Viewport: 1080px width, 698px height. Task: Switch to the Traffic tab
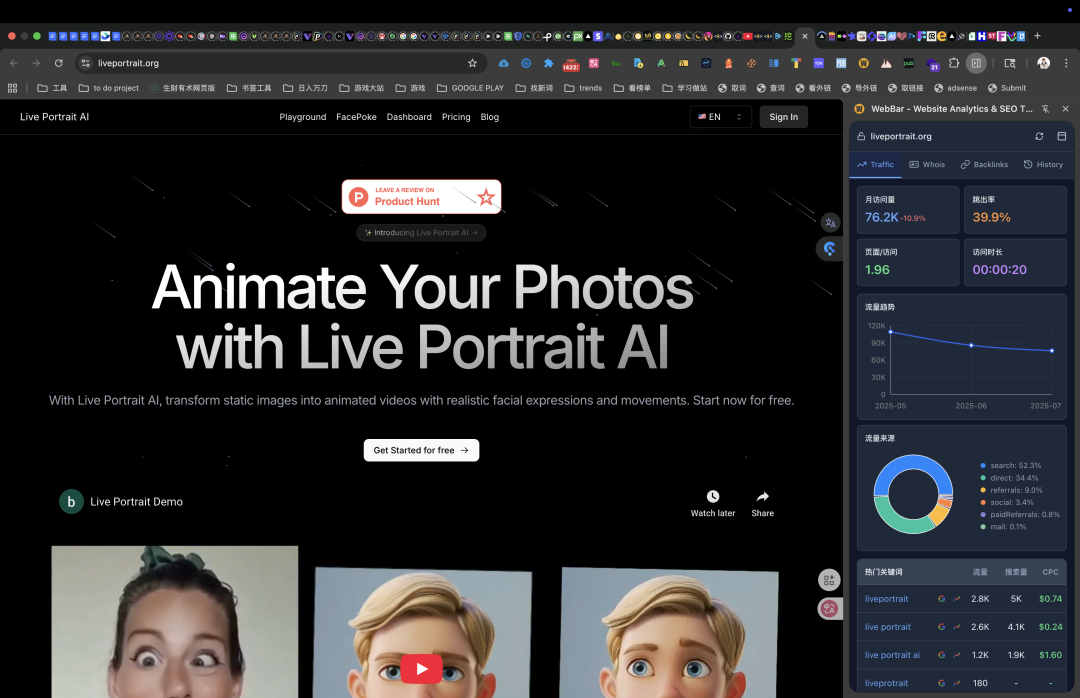(875, 165)
